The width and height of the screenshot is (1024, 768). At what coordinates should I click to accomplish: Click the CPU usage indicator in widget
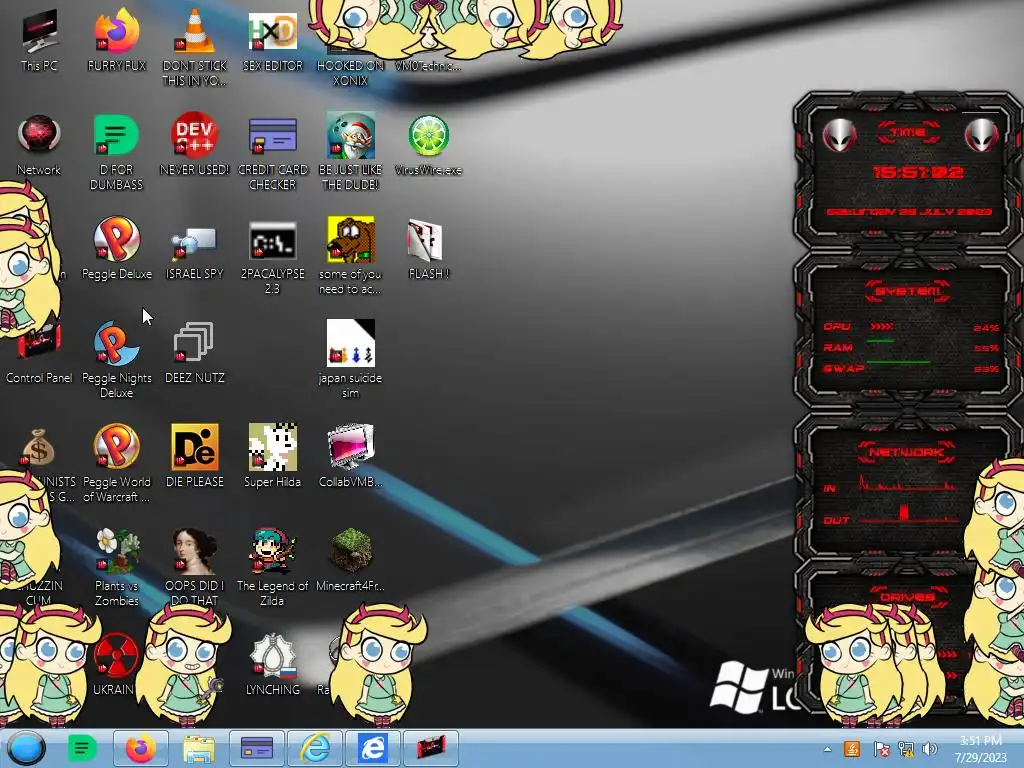tap(881, 326)
